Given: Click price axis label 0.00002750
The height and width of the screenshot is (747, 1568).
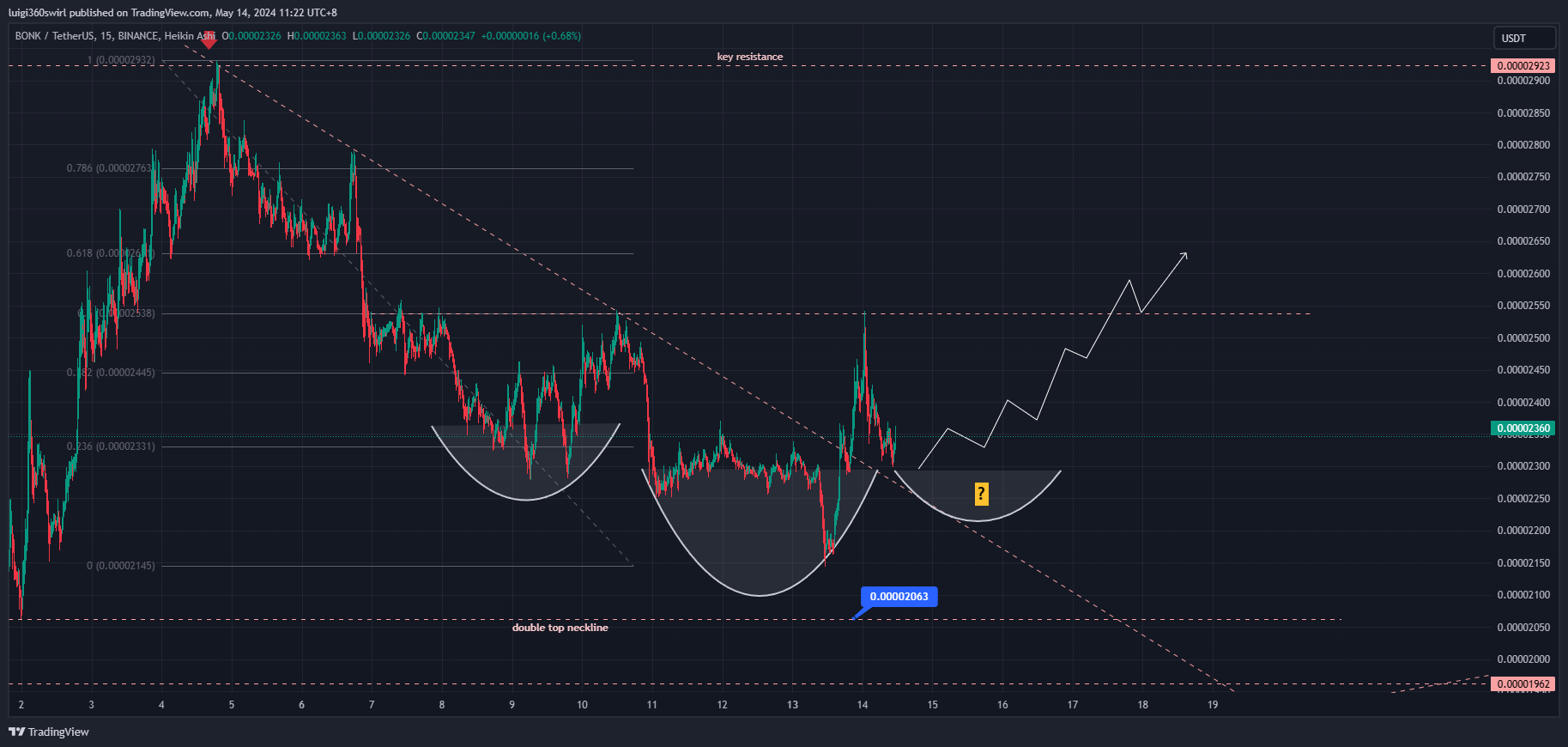Looking at the screenshot, I should point(1523,177).
